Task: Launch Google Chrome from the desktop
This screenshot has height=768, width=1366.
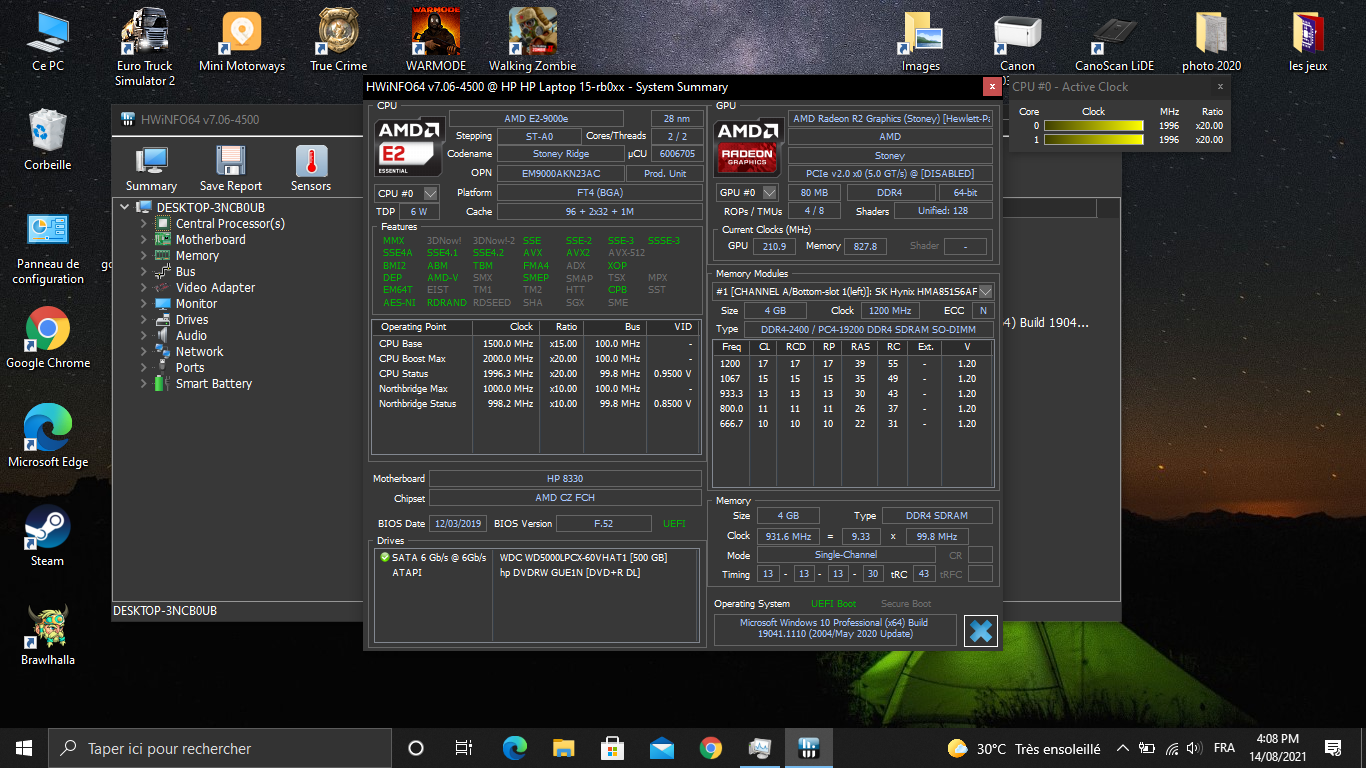Action: click(x=48, y=338)
